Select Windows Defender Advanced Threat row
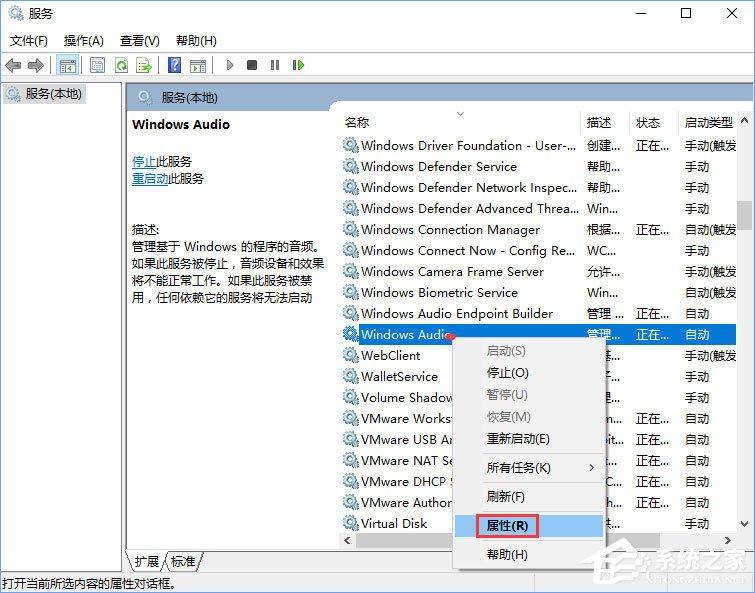 (538, 208)
